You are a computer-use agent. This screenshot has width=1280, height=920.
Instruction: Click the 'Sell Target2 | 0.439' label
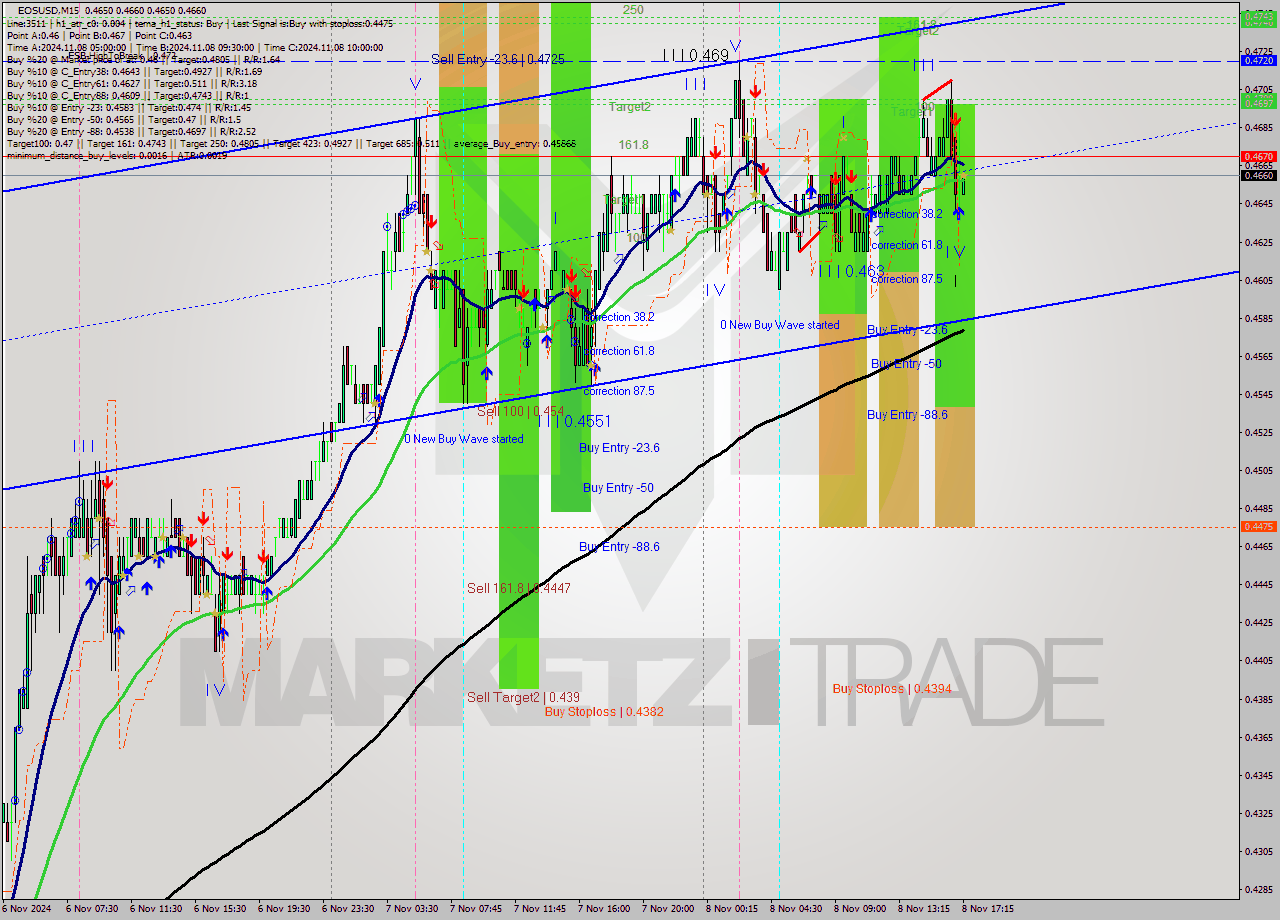pyautogui.click(x=523, y=697)
